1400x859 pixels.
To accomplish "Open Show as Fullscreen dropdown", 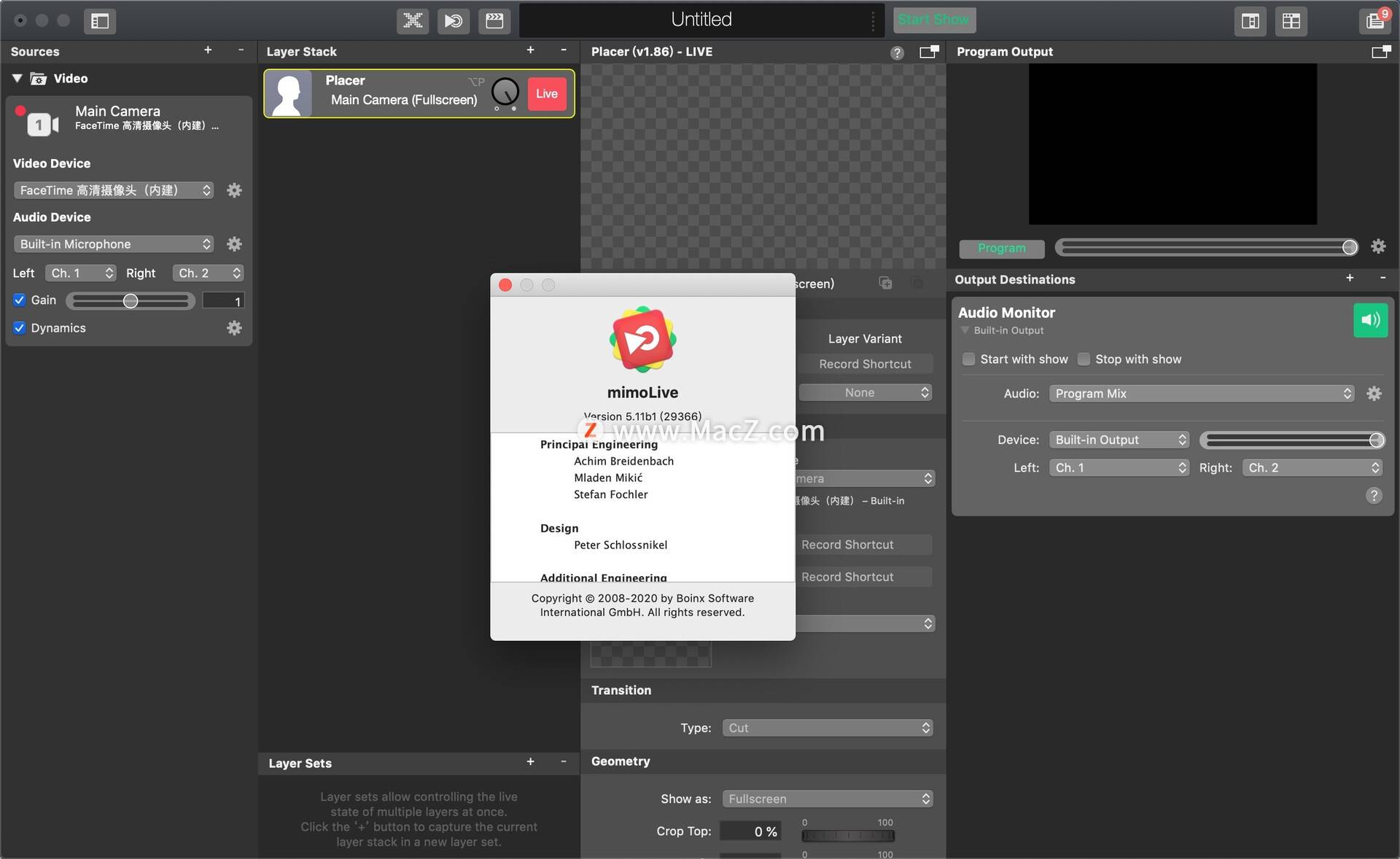I will (x=828, y=798).
